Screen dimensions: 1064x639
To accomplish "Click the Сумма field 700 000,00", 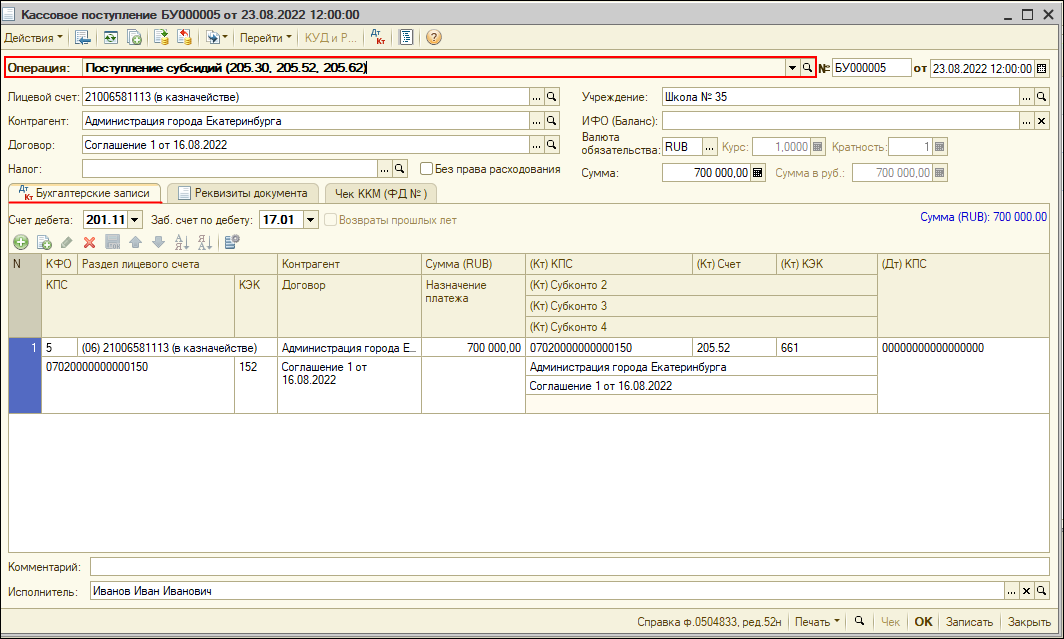I will pyautogui.click(x=706, y=173).
